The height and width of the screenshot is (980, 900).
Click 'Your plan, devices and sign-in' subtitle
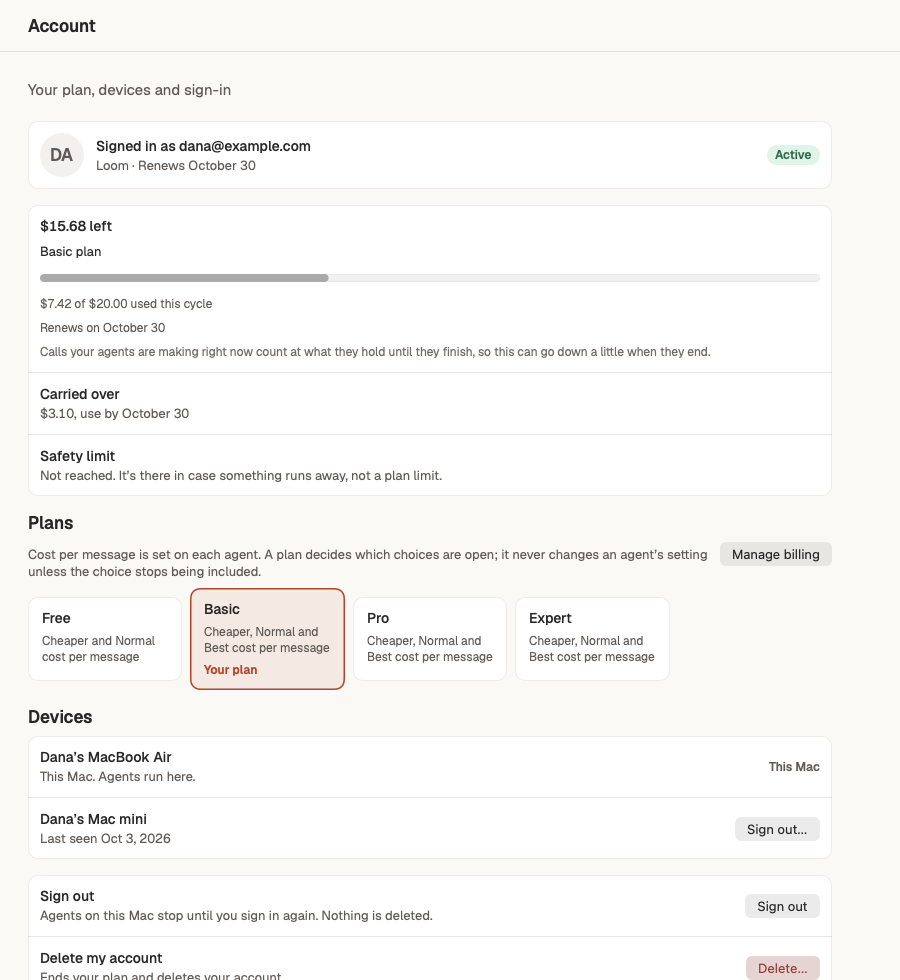pyautogui.click(x=129, y=90)
